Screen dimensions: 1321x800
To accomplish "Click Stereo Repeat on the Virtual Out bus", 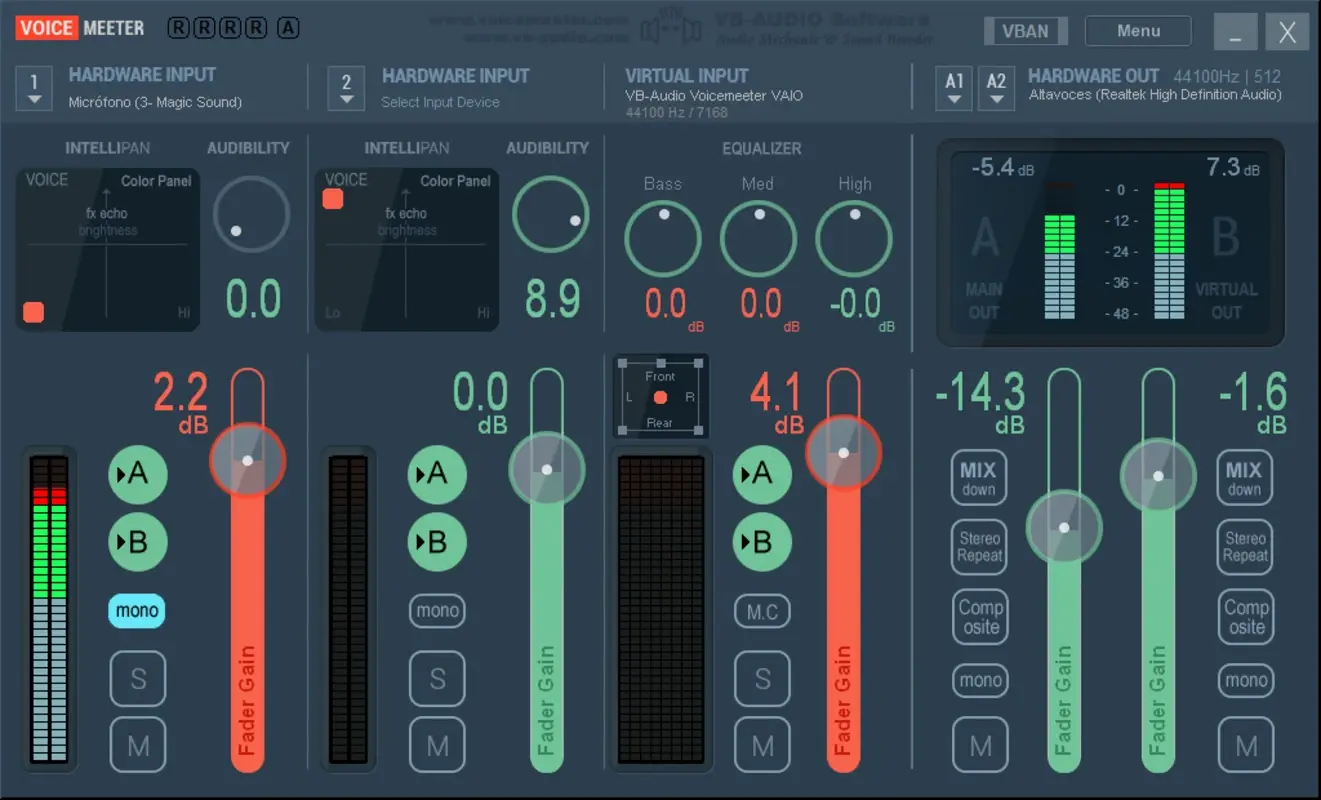I will click(1245, 547).
